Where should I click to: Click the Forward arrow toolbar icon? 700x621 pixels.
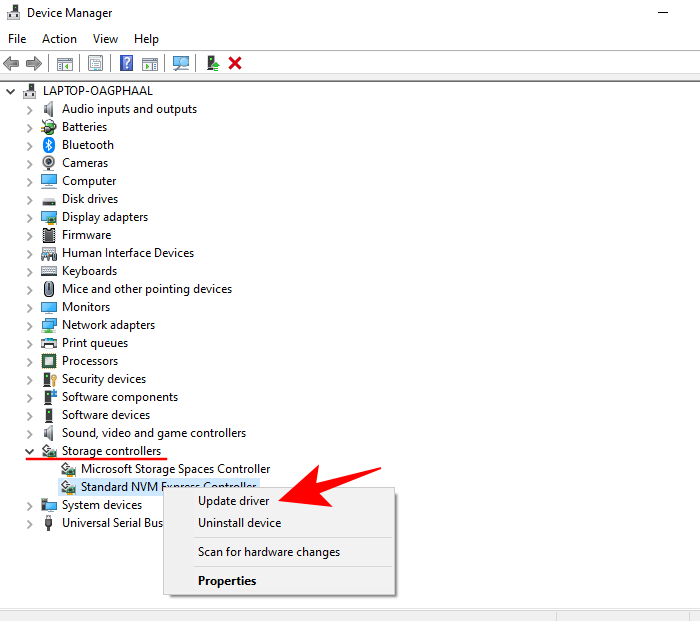click(x=34, y=63)
